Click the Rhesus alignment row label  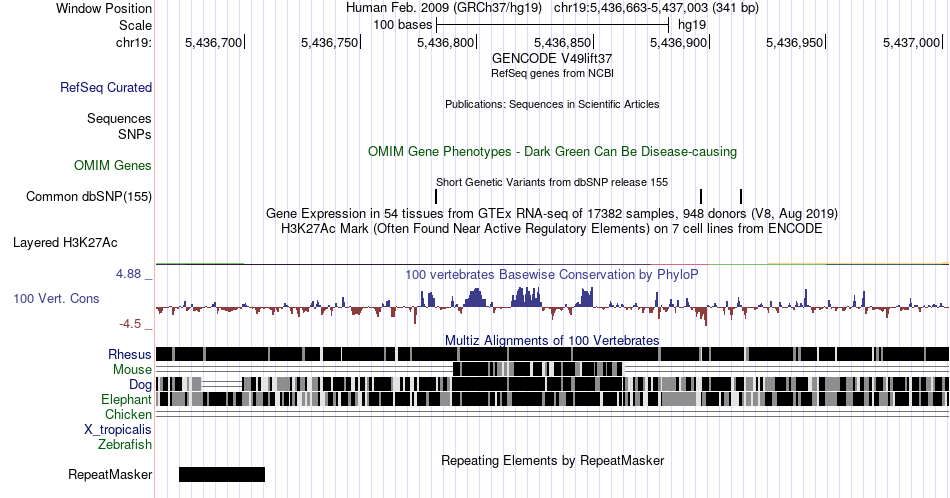click(130, 354)
